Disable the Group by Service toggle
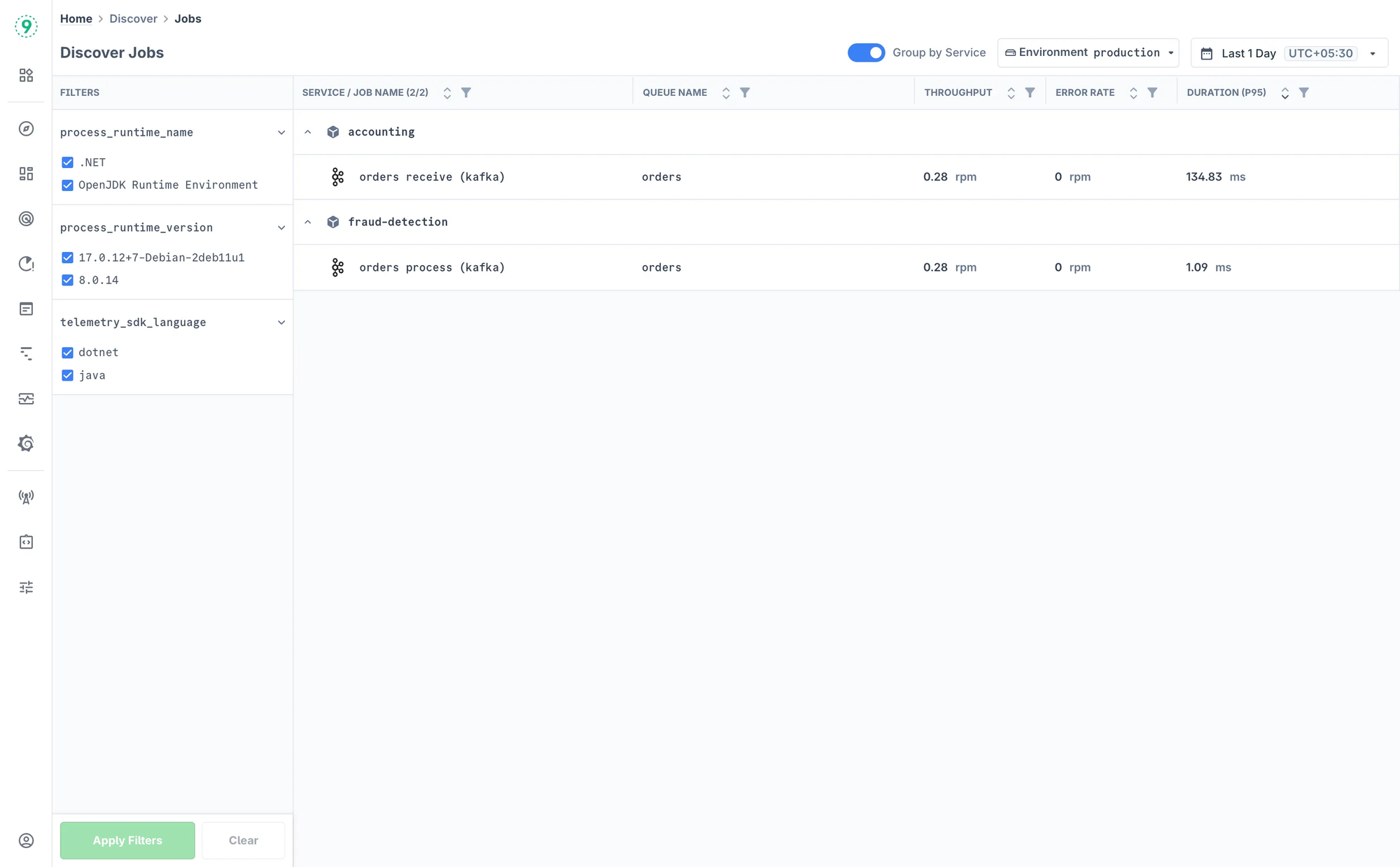The width and height of the screenshot is (1400, 867). 866,52
